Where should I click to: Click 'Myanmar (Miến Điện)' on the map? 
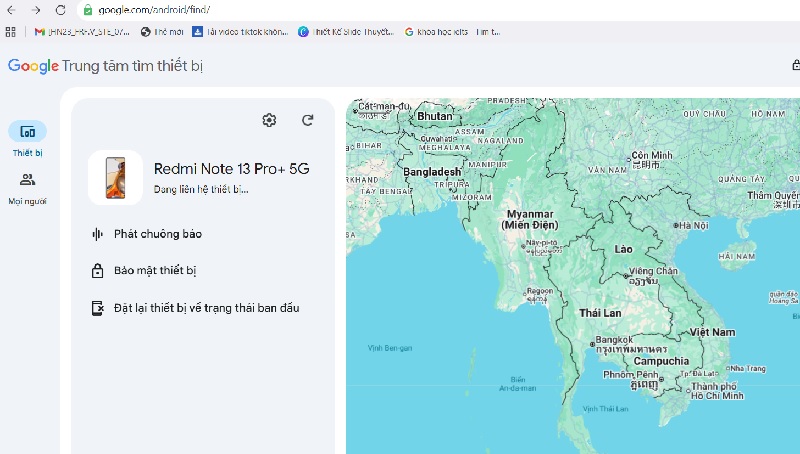click(x=530, y=219)
